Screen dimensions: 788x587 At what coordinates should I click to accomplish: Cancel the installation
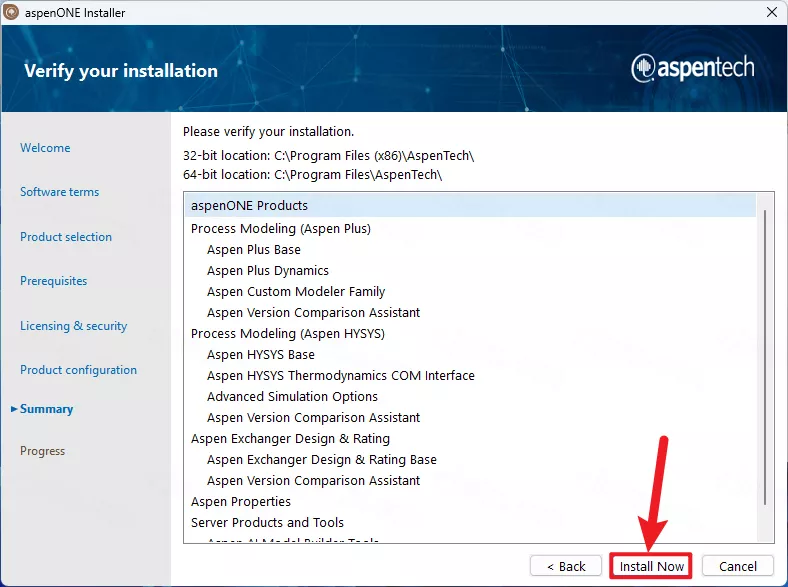(x=737, y=566)
